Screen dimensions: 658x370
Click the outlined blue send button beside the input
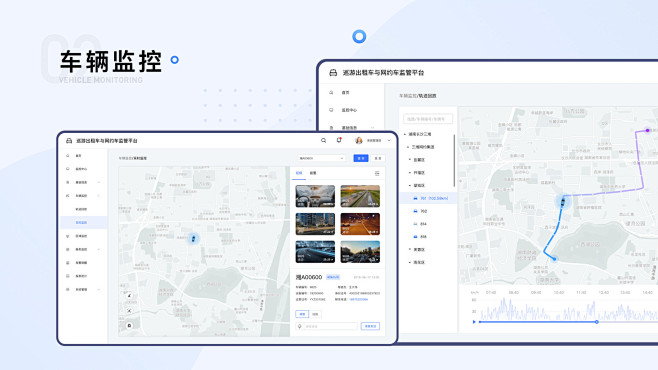370,326
